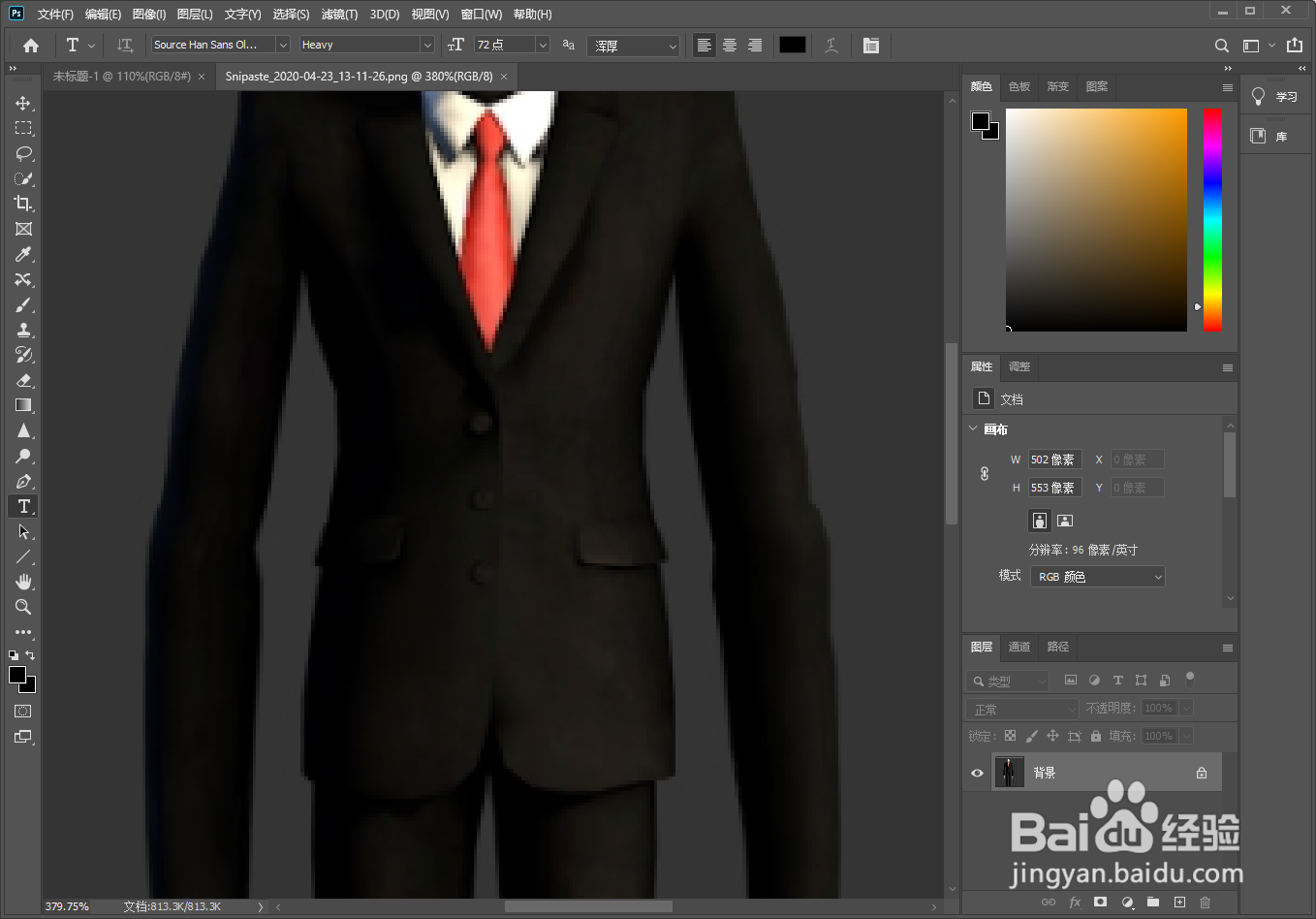Left align the text

pos(705,46)
